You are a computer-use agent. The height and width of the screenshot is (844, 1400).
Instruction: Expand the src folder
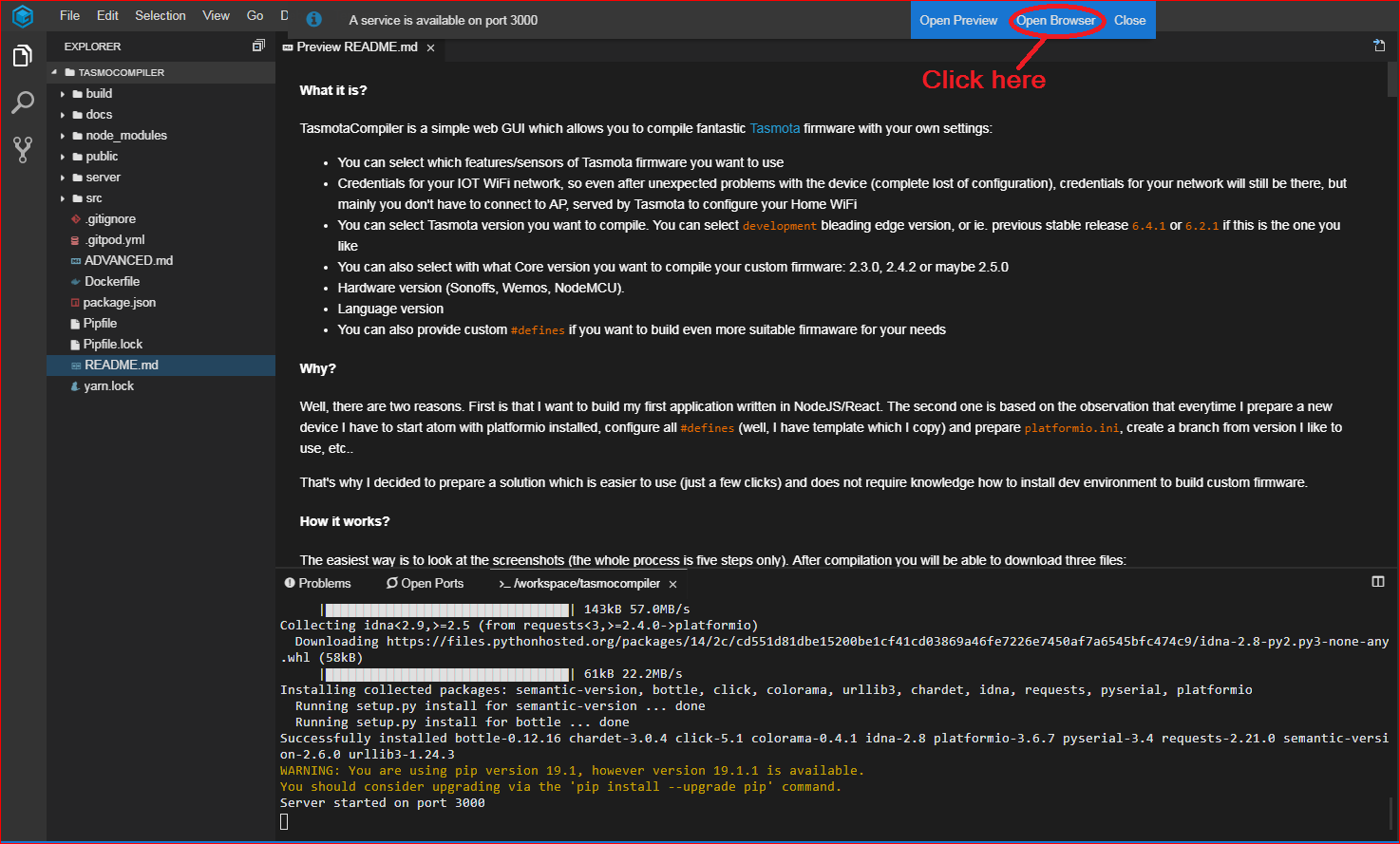[x=63, y=198]
